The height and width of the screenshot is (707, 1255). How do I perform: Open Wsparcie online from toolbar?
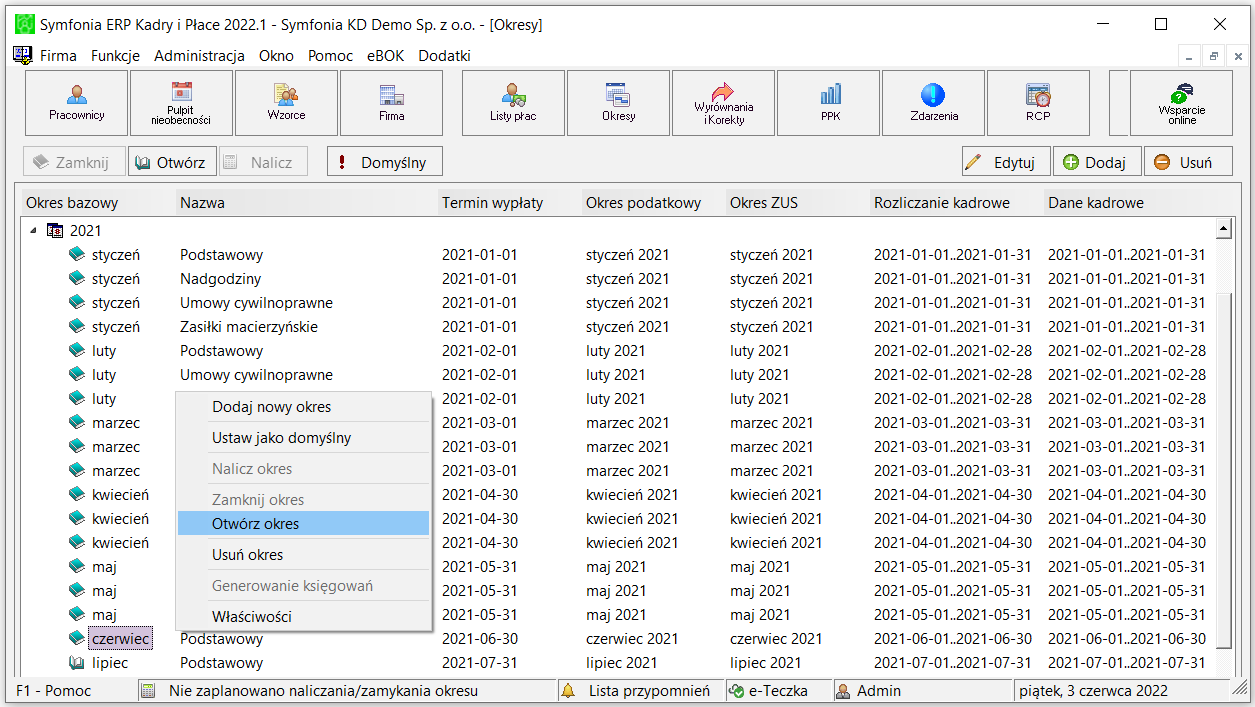point(1181,103)
